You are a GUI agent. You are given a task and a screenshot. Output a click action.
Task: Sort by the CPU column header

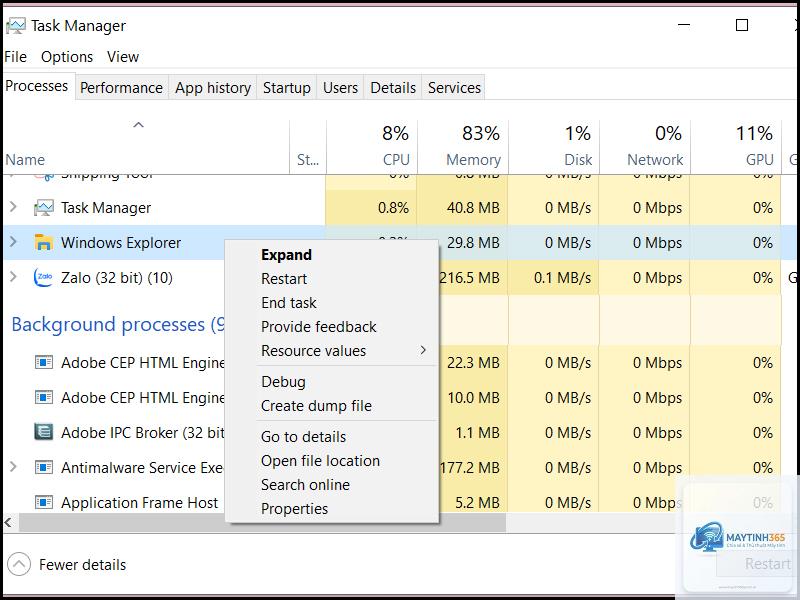tap(372, 147)
